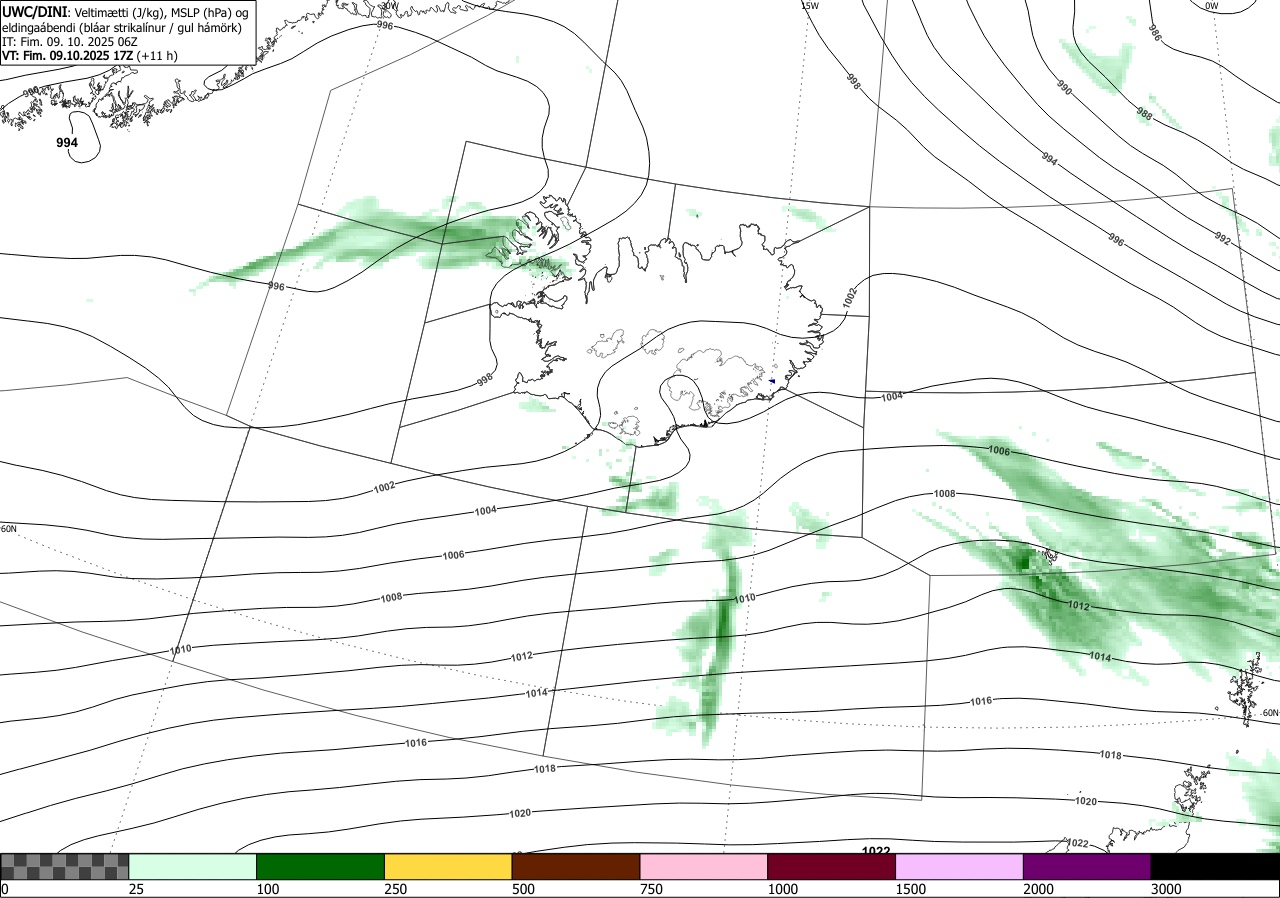Click the legend value "750"
Image resolution: width=1280 pixels, height=898 pixels.
[651, 889]
